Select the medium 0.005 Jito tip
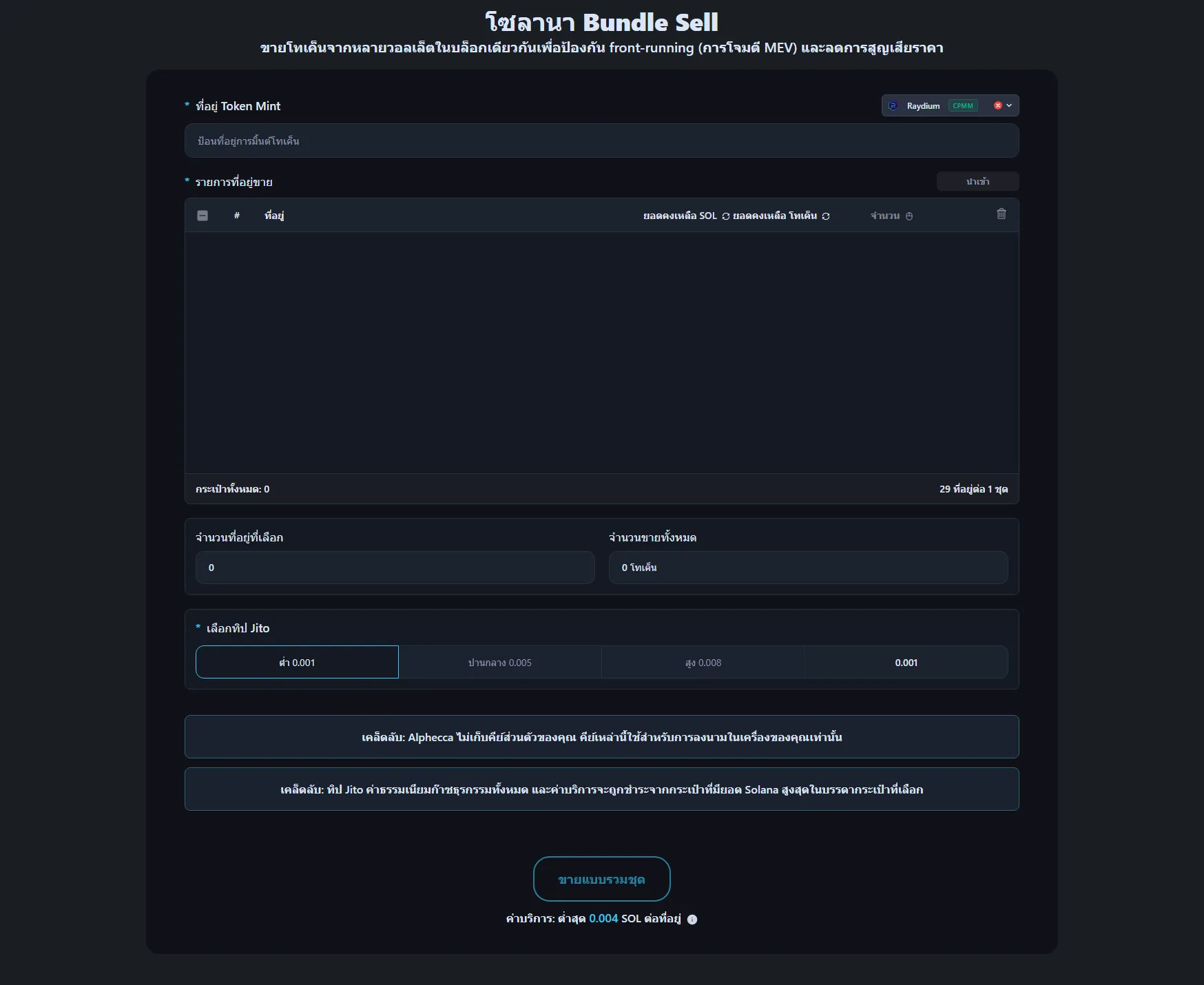This screenshot has height=985, width=1204. pos(500,662)
